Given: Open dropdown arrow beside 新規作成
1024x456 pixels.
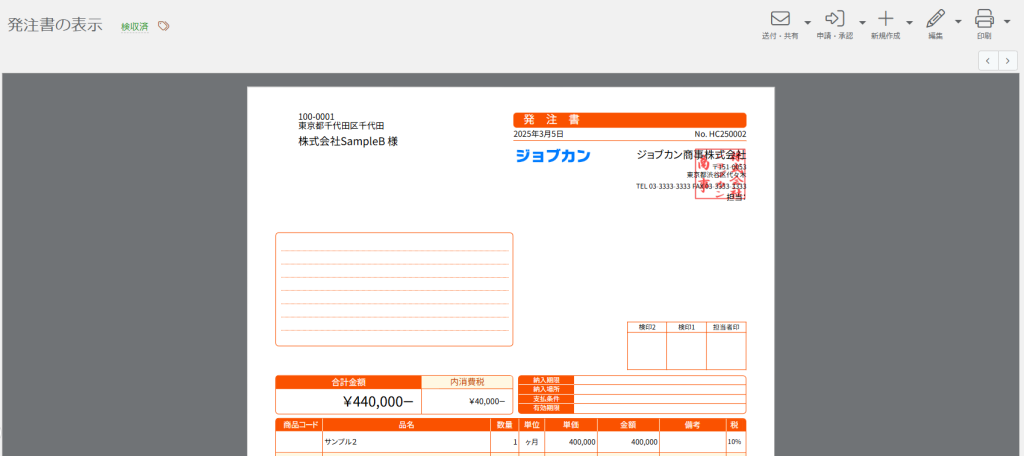Looking at the screenshot, I should pyautogui.click(x=909, y=22).
